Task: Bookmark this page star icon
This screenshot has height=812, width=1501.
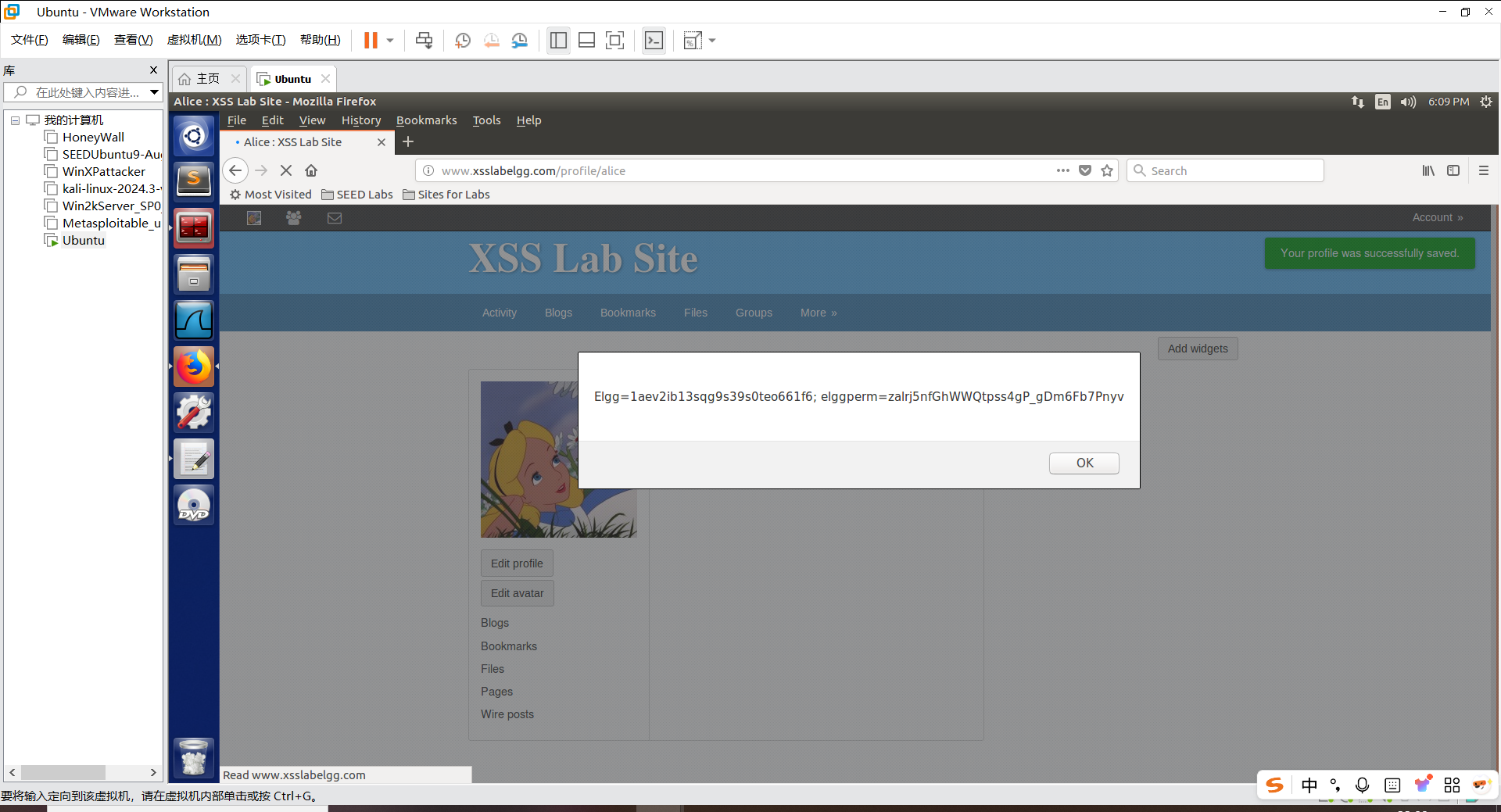Action: pos(1107,170)
